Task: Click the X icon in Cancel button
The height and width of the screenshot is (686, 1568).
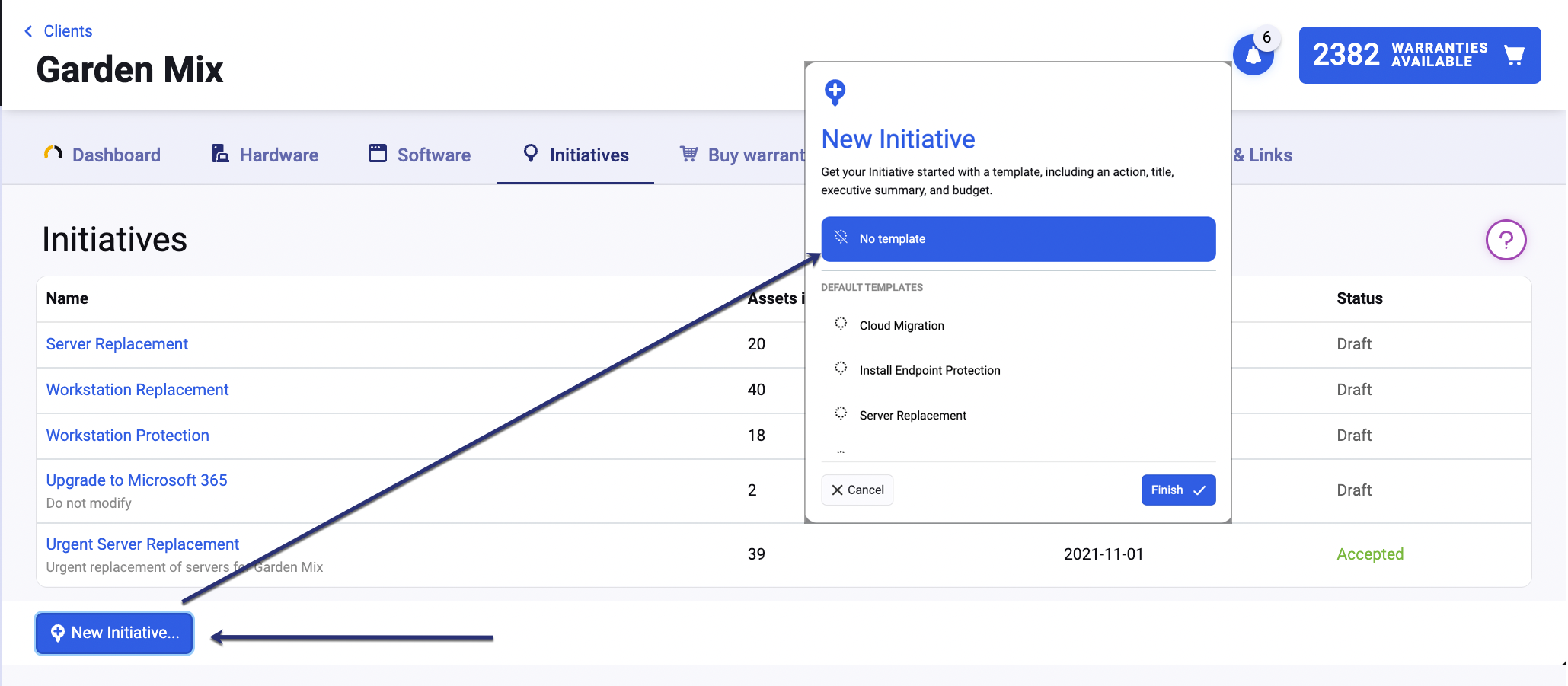Action: [837, 490]
